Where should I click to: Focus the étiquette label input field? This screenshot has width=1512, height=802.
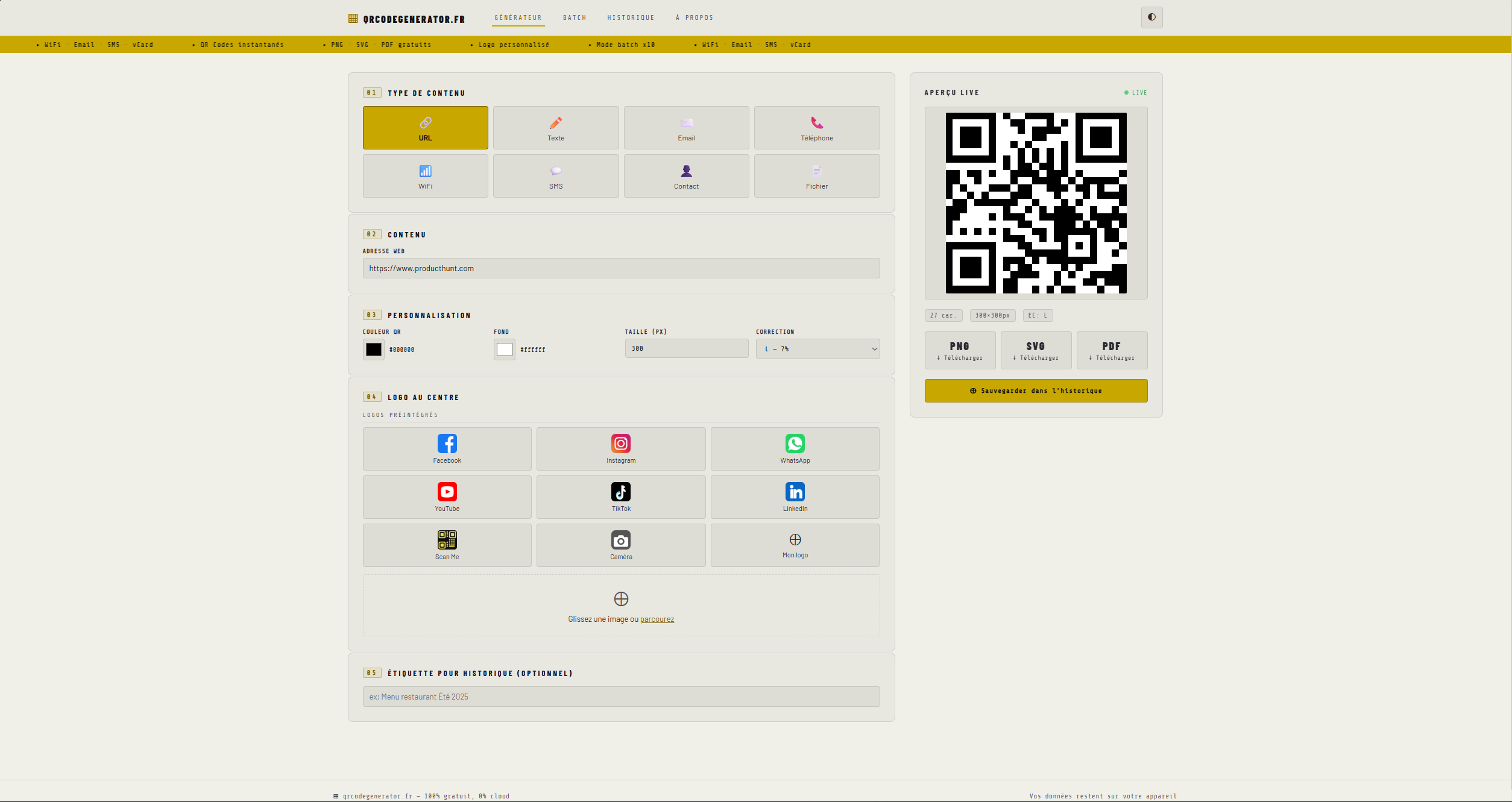(621, 697)
